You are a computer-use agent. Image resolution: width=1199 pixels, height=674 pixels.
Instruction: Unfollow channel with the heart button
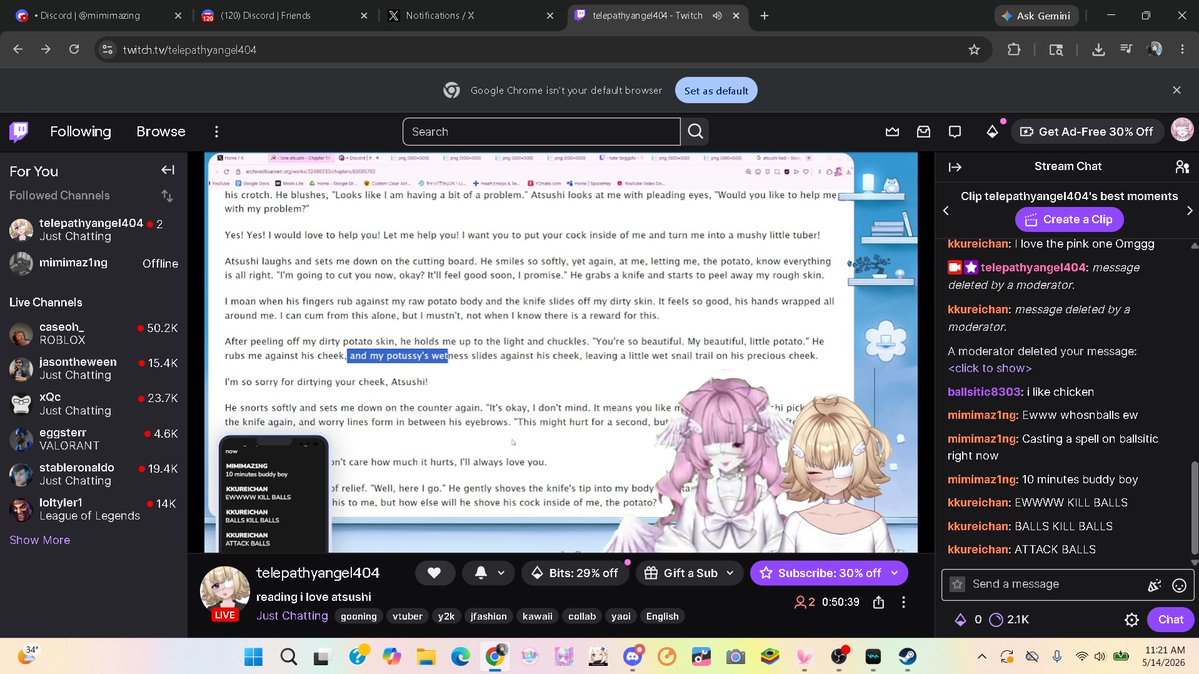pyautogui.click(x=434, y=573)
